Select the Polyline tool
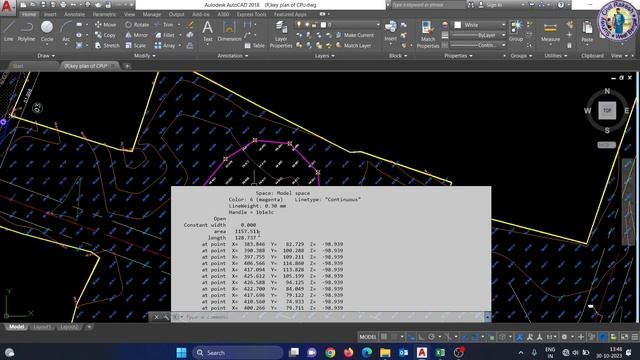The width and height of the screenshot is (640, 360). point(26,31)
